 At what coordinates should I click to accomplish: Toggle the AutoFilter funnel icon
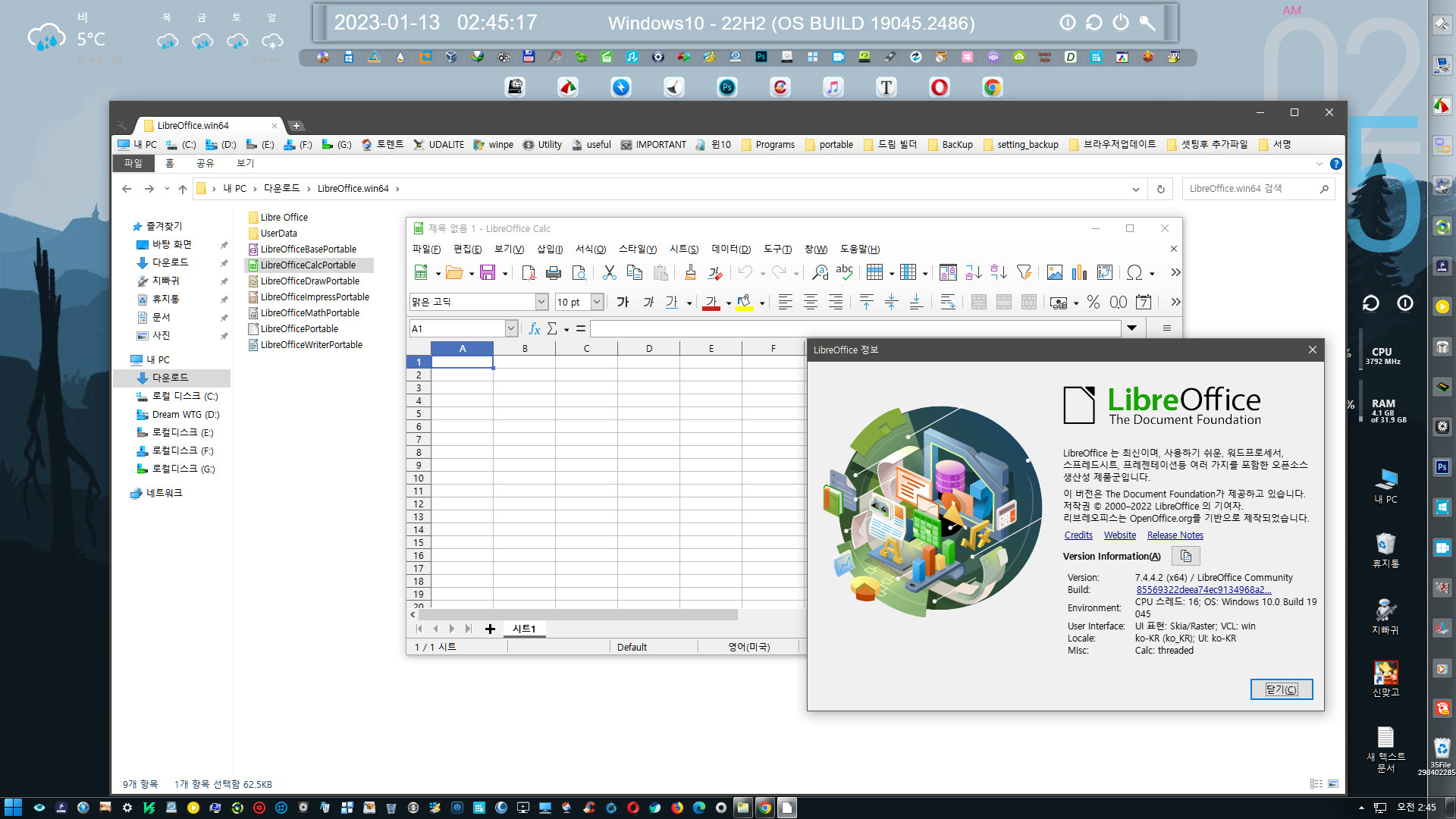tap(1024, 273)
